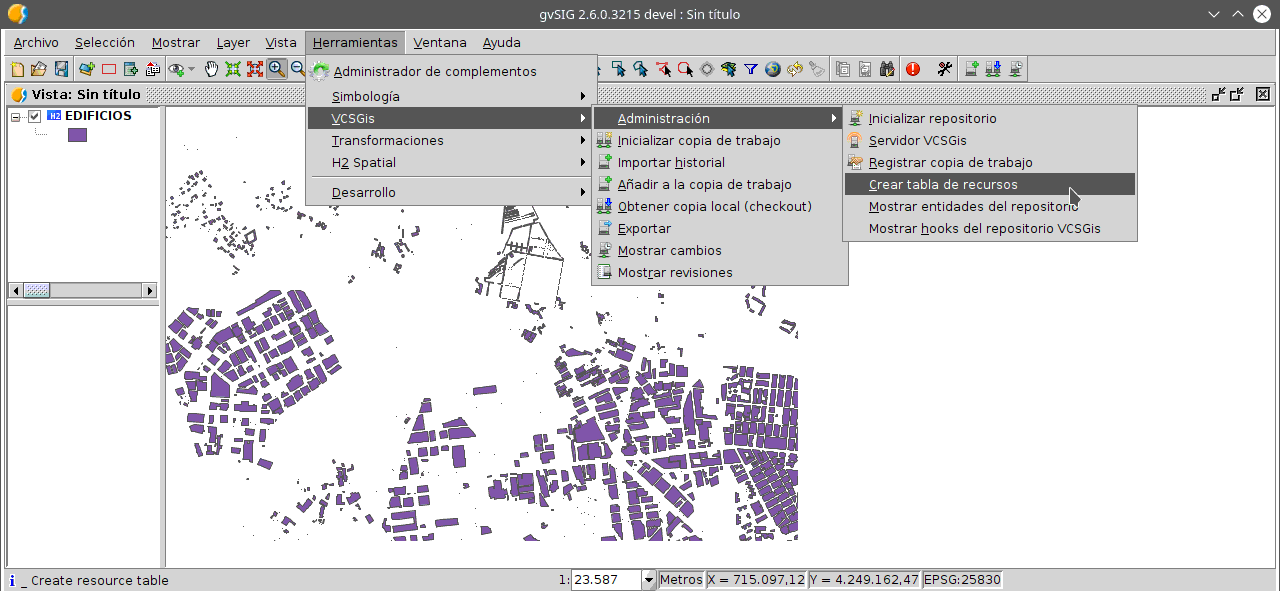Open the eye icon dropdown arrow
The image size is (1280, 591).
(191, 69)
